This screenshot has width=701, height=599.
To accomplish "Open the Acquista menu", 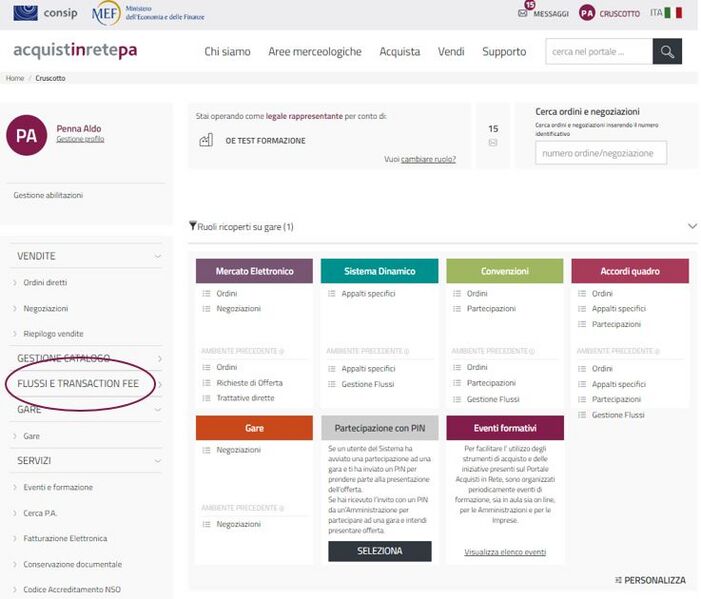I will [x=400, y=51].
